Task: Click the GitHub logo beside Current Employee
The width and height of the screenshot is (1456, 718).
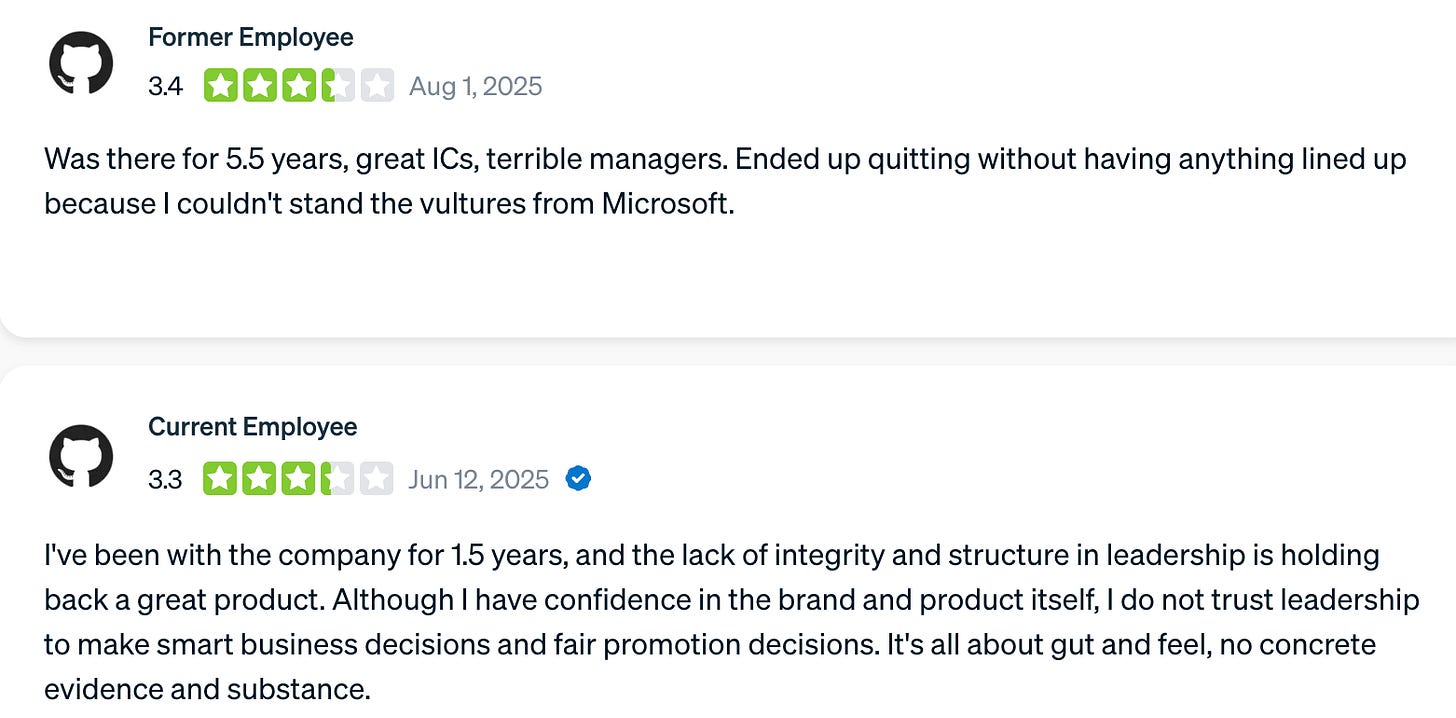Action: point(81,456)
